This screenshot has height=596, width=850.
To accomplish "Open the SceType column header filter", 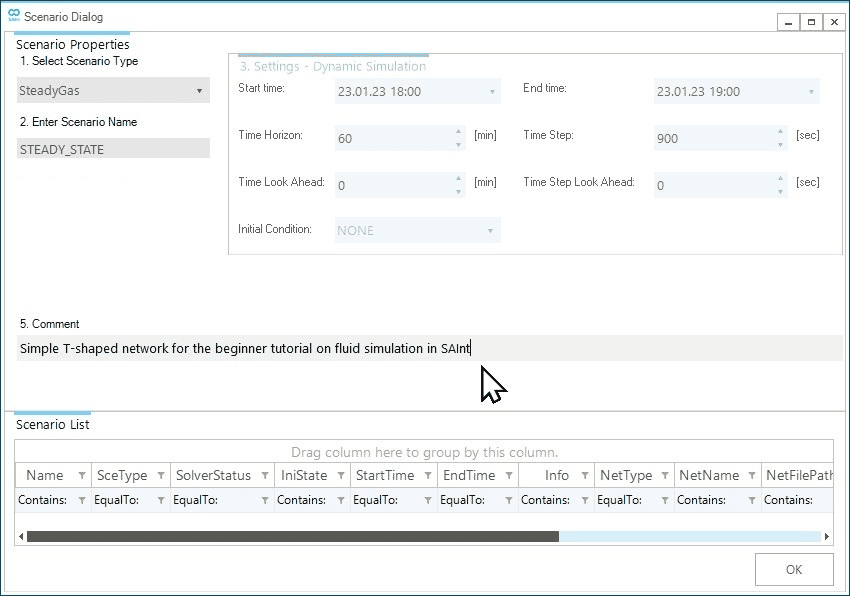I will pos(161,476).
